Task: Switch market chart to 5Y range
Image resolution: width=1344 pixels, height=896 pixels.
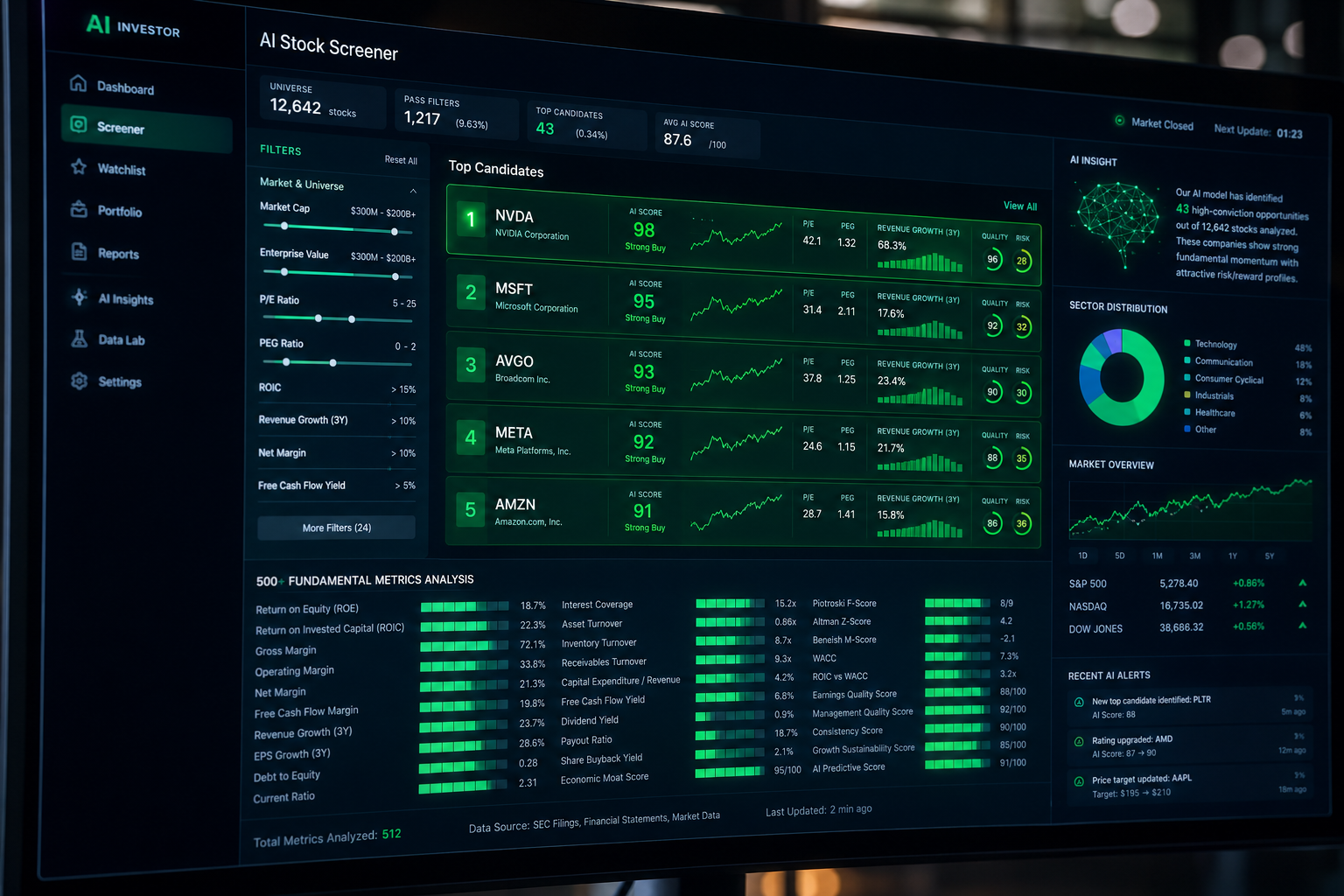Action: (x=1269, y=556)
